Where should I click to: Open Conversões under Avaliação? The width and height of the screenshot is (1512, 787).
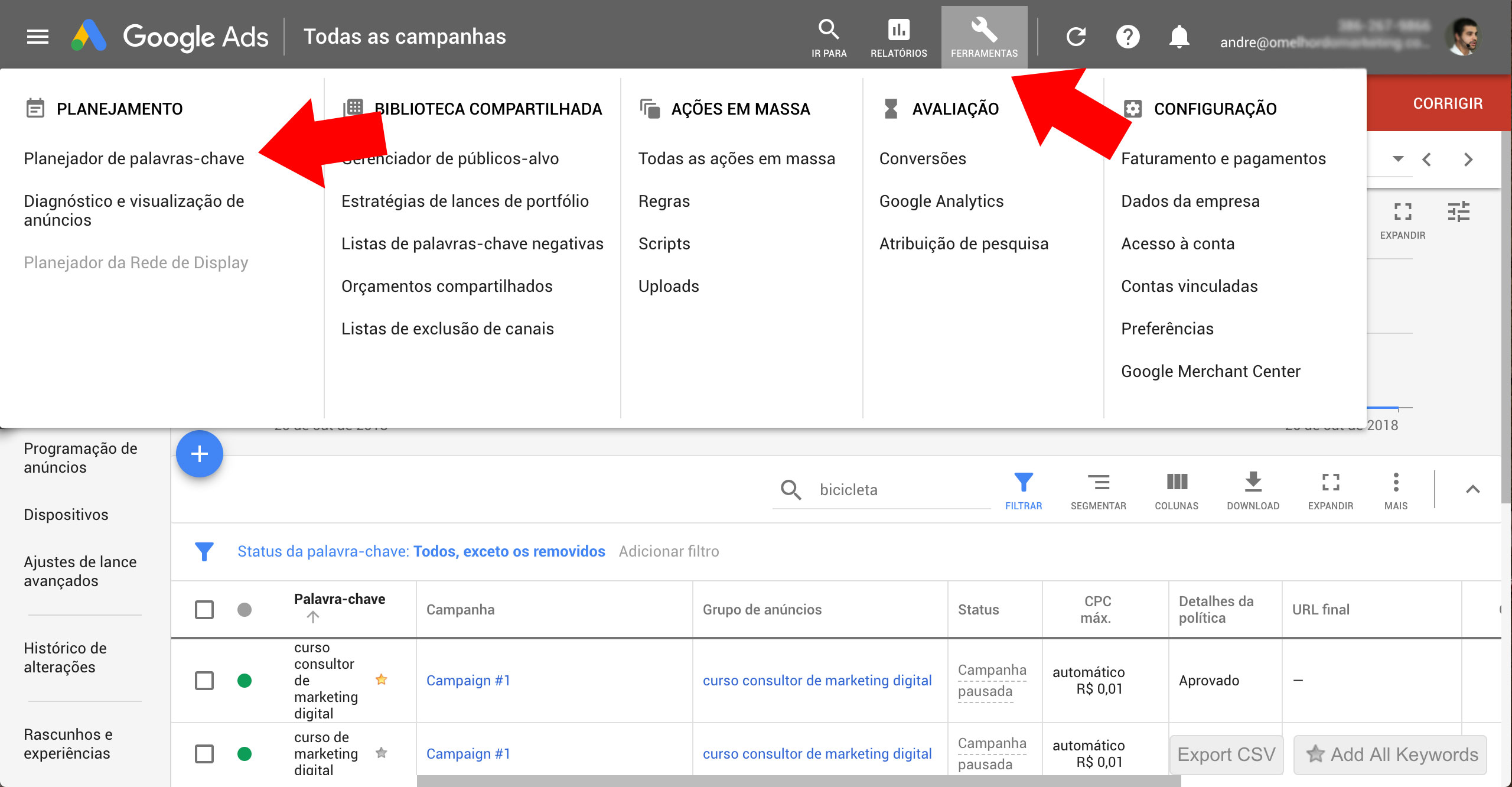(923, 158)
